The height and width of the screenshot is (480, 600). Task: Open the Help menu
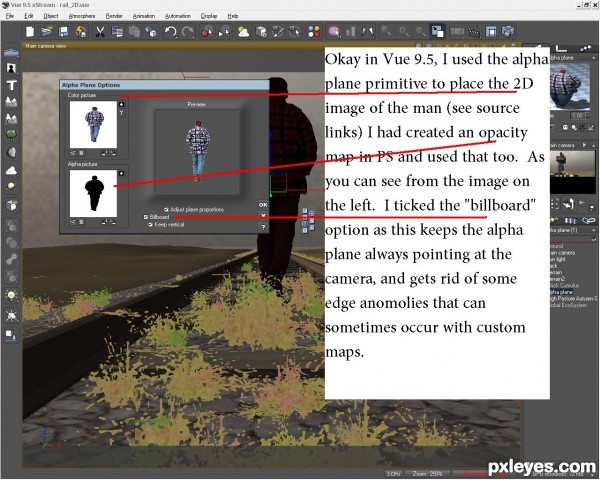(x=233, y=16)
